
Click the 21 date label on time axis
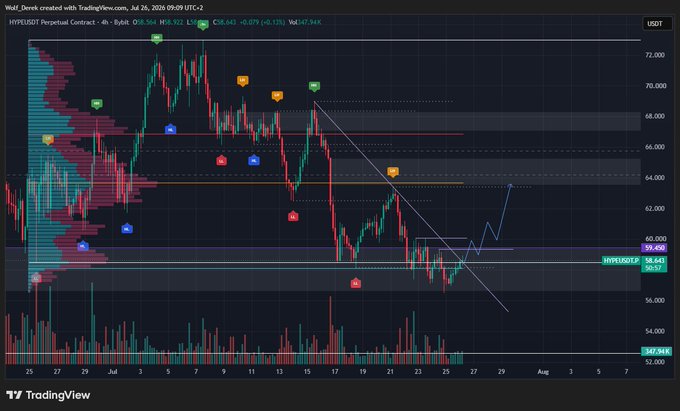point(390,372)
